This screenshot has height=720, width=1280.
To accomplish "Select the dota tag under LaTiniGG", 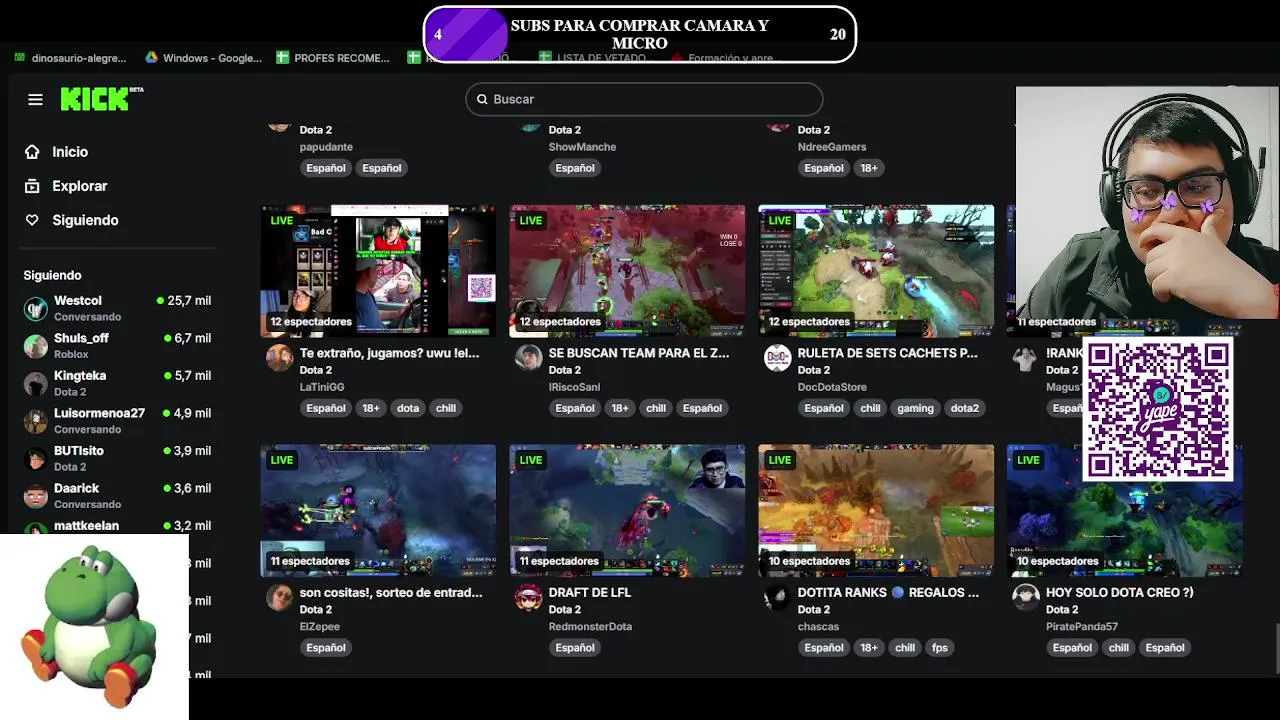I will pos(408,408).
